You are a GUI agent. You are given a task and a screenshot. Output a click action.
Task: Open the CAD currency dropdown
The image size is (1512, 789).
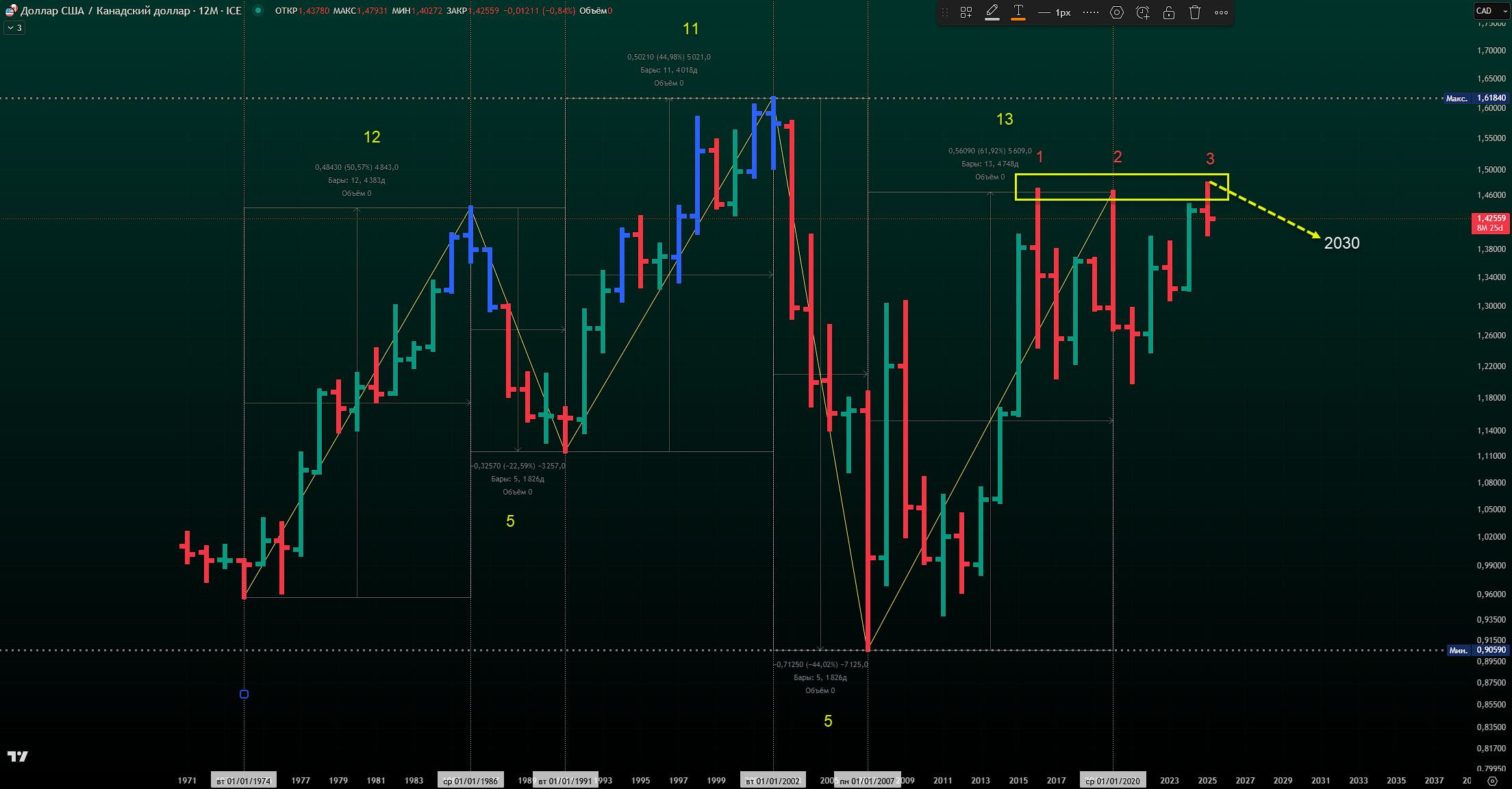(1491, 11)
